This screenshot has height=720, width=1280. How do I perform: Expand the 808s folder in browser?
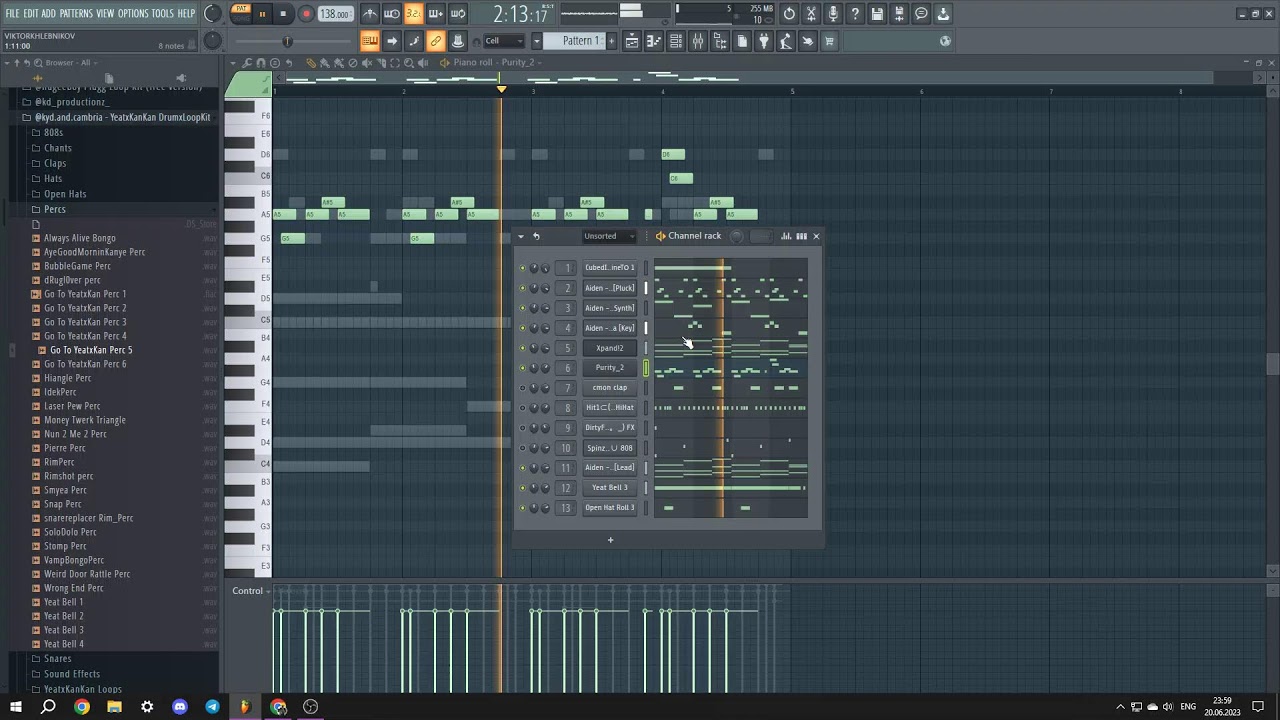pos(54,132)
